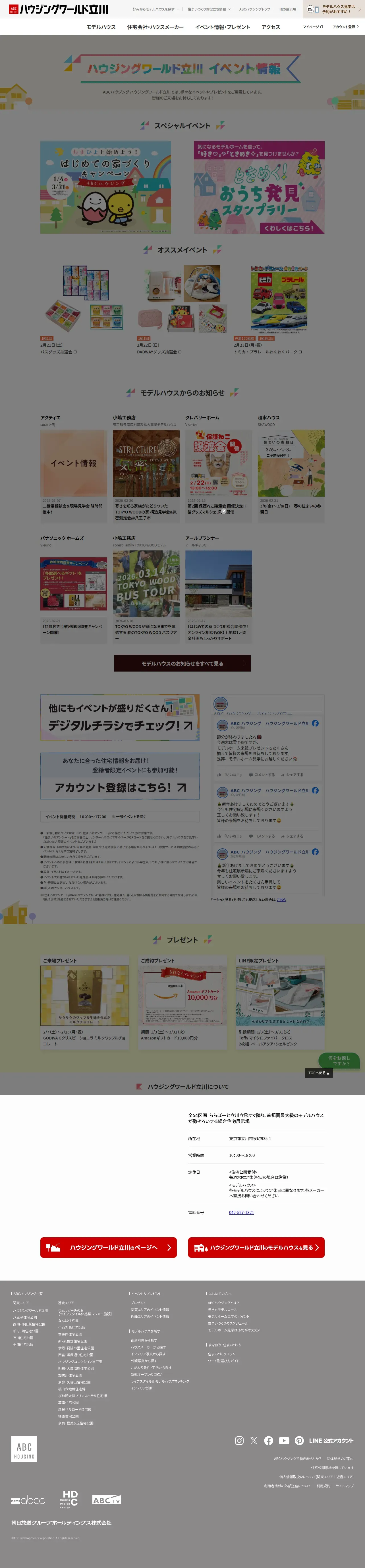Open the ご成約プレゼント Amazon gift card
365x1568 pixels.
pyautogui.click(x=182, y=1002)
